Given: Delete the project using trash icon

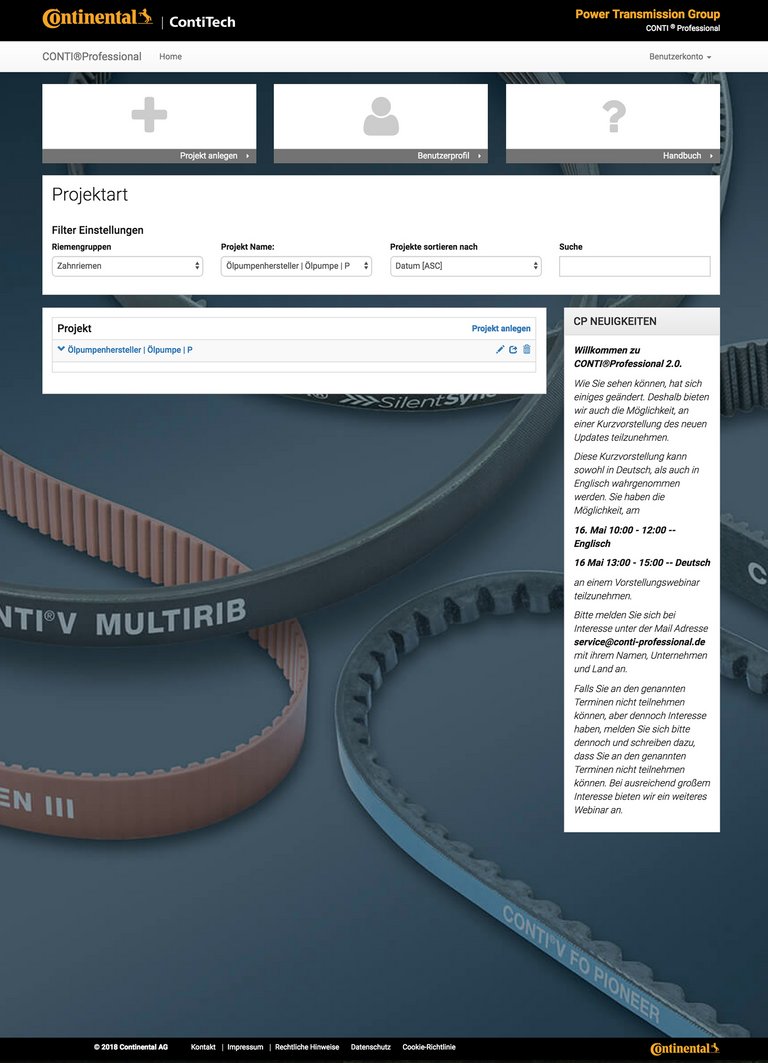Looking at the screenshot, I should point(527,350).
